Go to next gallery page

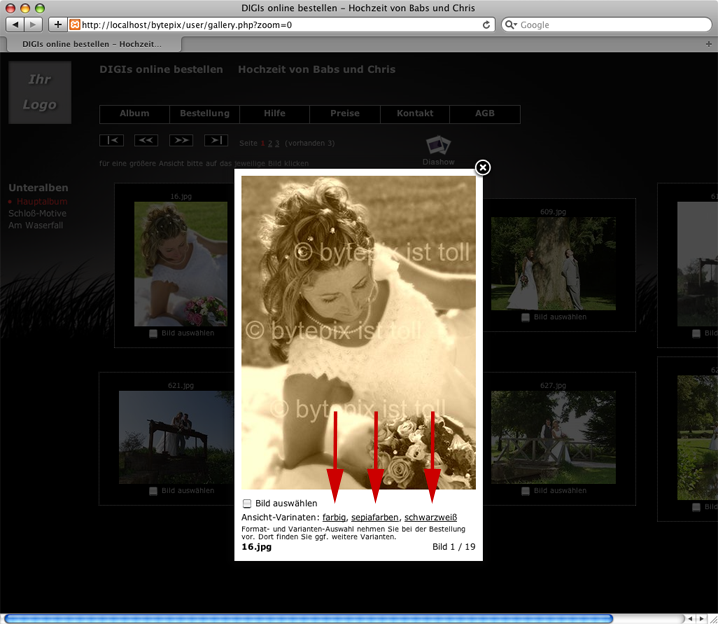(181, 140)
